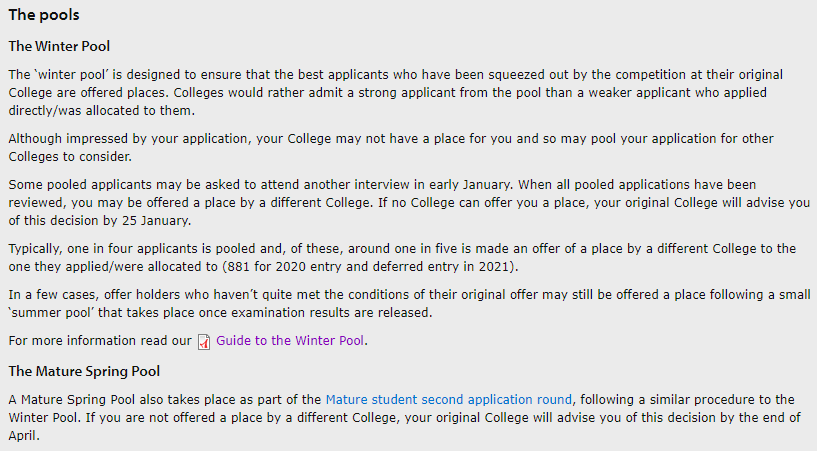Click paragraph starting 'Typically, one in four'

click(402, 257)
